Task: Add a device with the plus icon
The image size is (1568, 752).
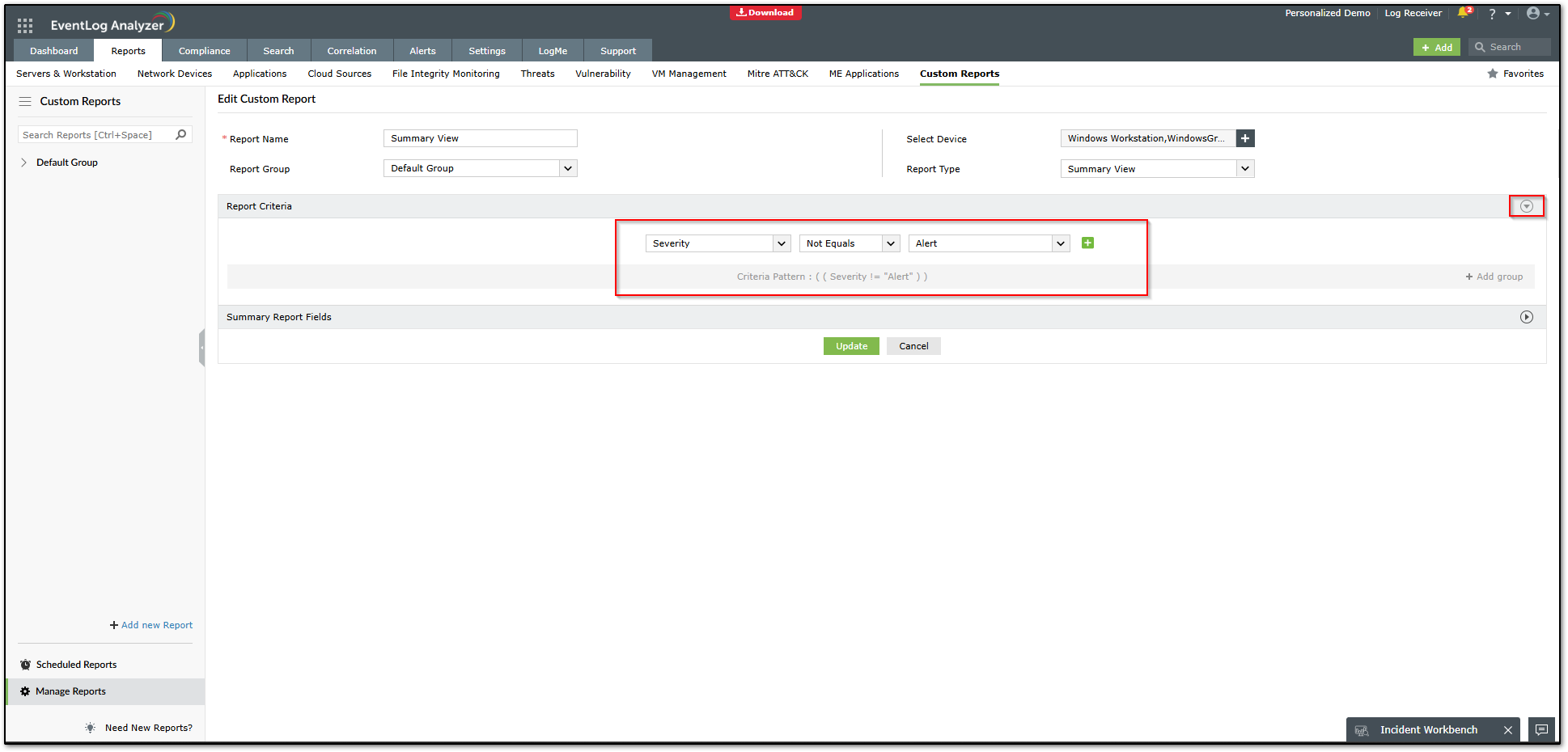Action: click(x=1245, y=138)
